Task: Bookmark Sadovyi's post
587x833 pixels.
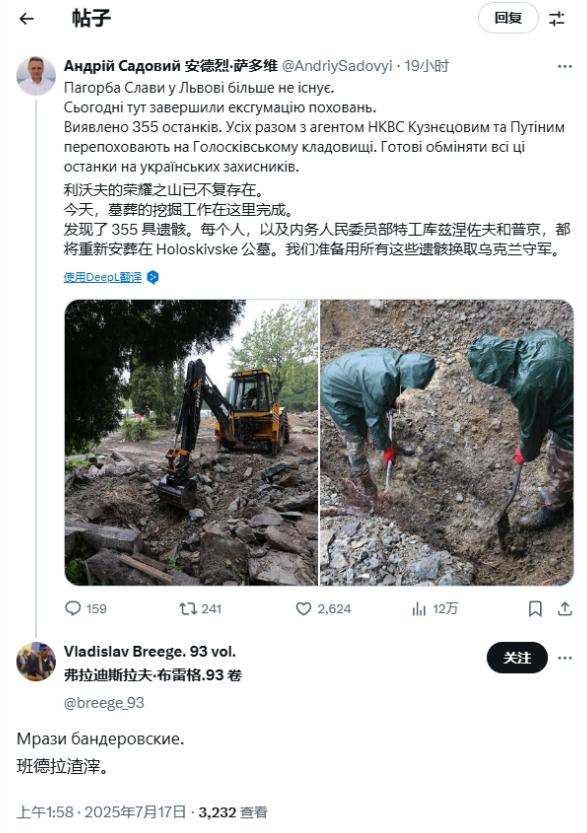Action: [x=535, y=609]
